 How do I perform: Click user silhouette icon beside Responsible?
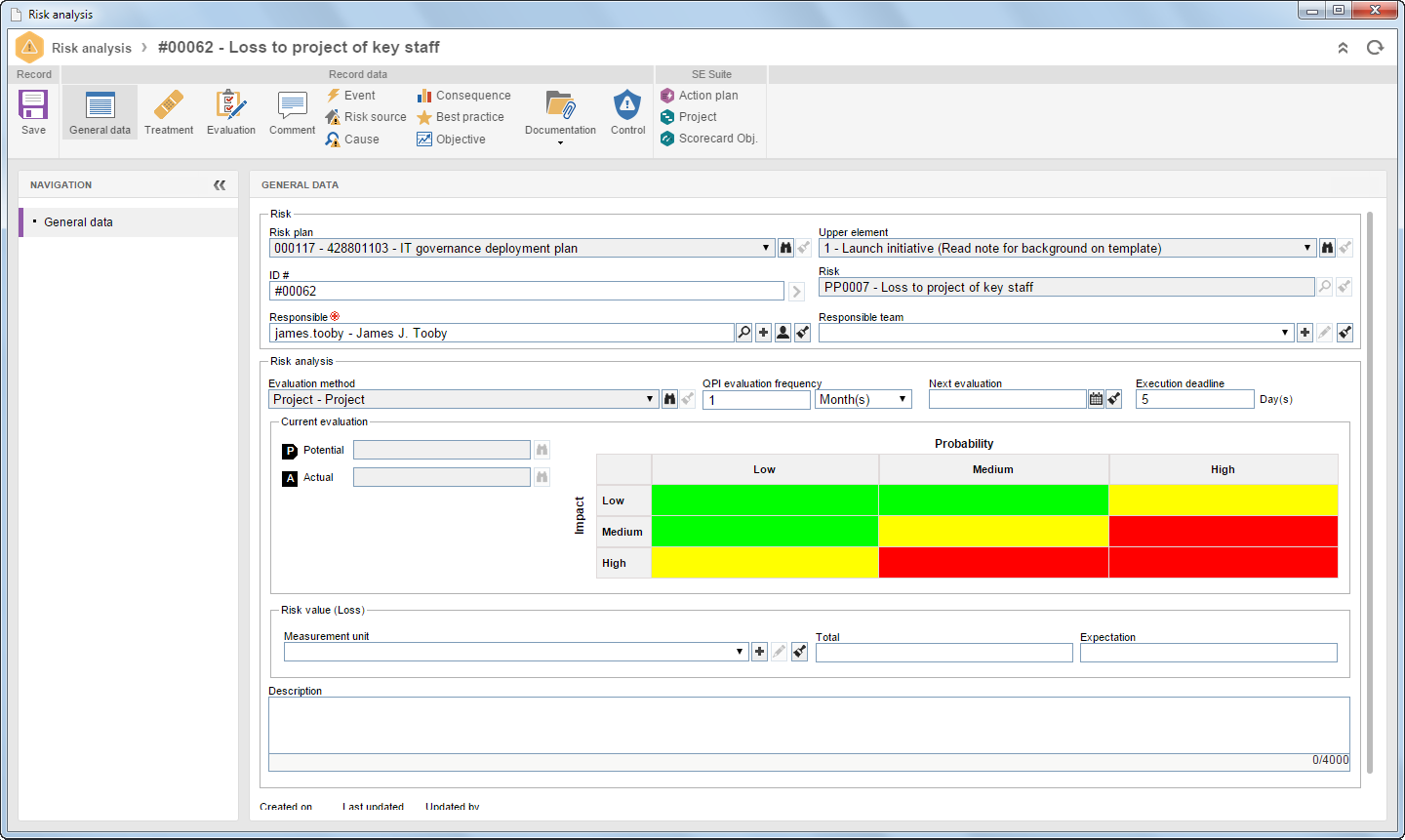[x=783, y=333]
